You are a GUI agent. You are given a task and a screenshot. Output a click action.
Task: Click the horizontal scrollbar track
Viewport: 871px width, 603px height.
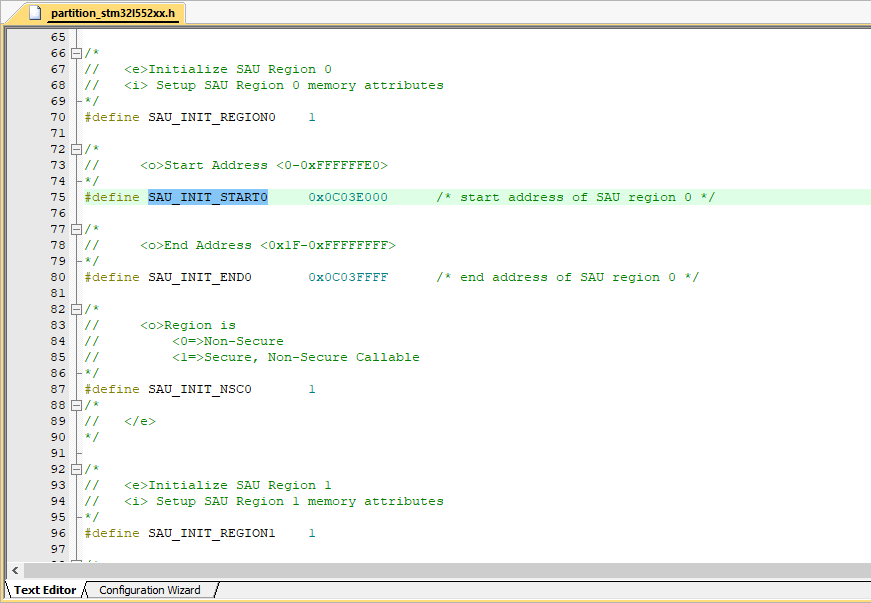tap(447, 570)
